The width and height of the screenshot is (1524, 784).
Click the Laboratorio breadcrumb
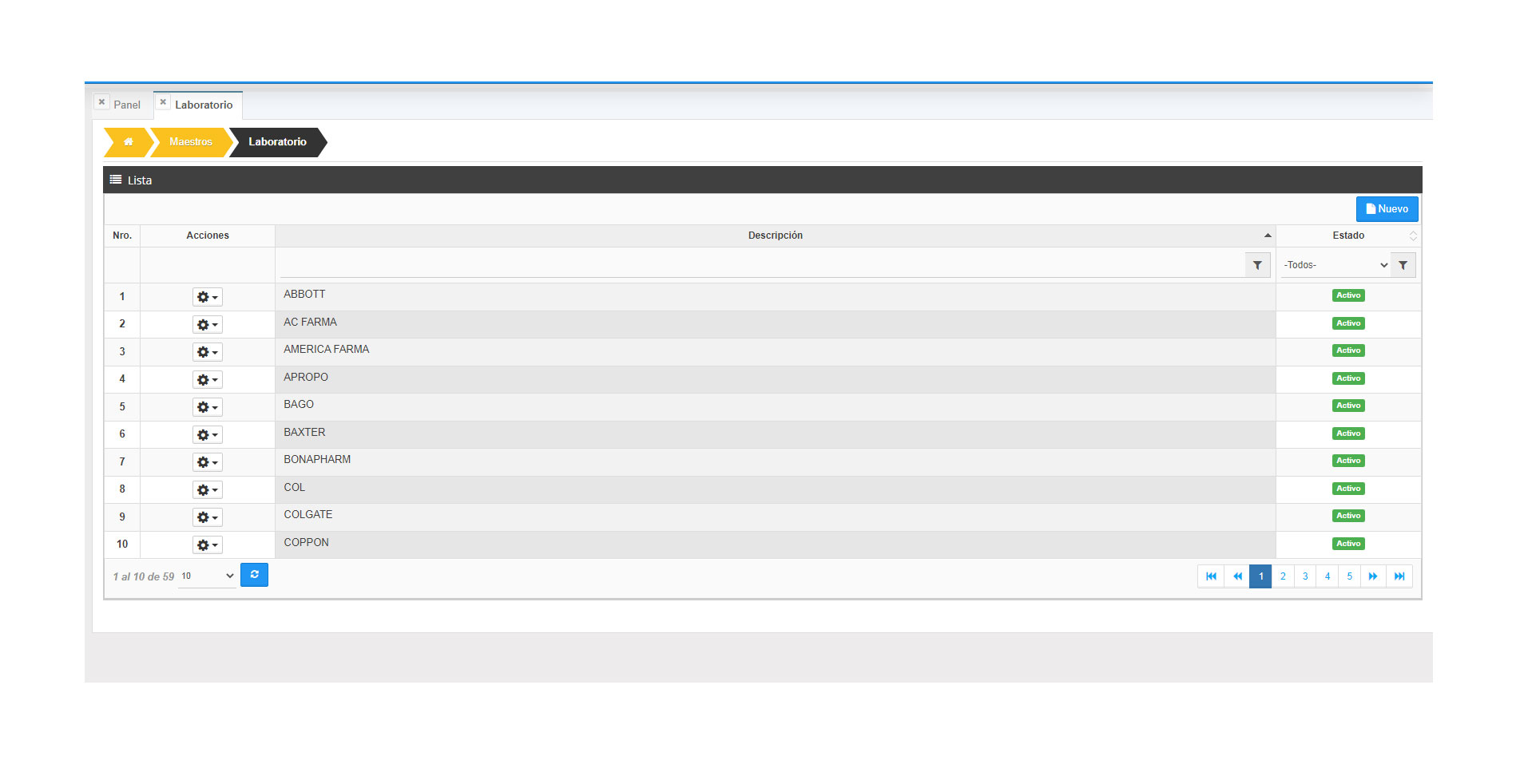[277, 142]
